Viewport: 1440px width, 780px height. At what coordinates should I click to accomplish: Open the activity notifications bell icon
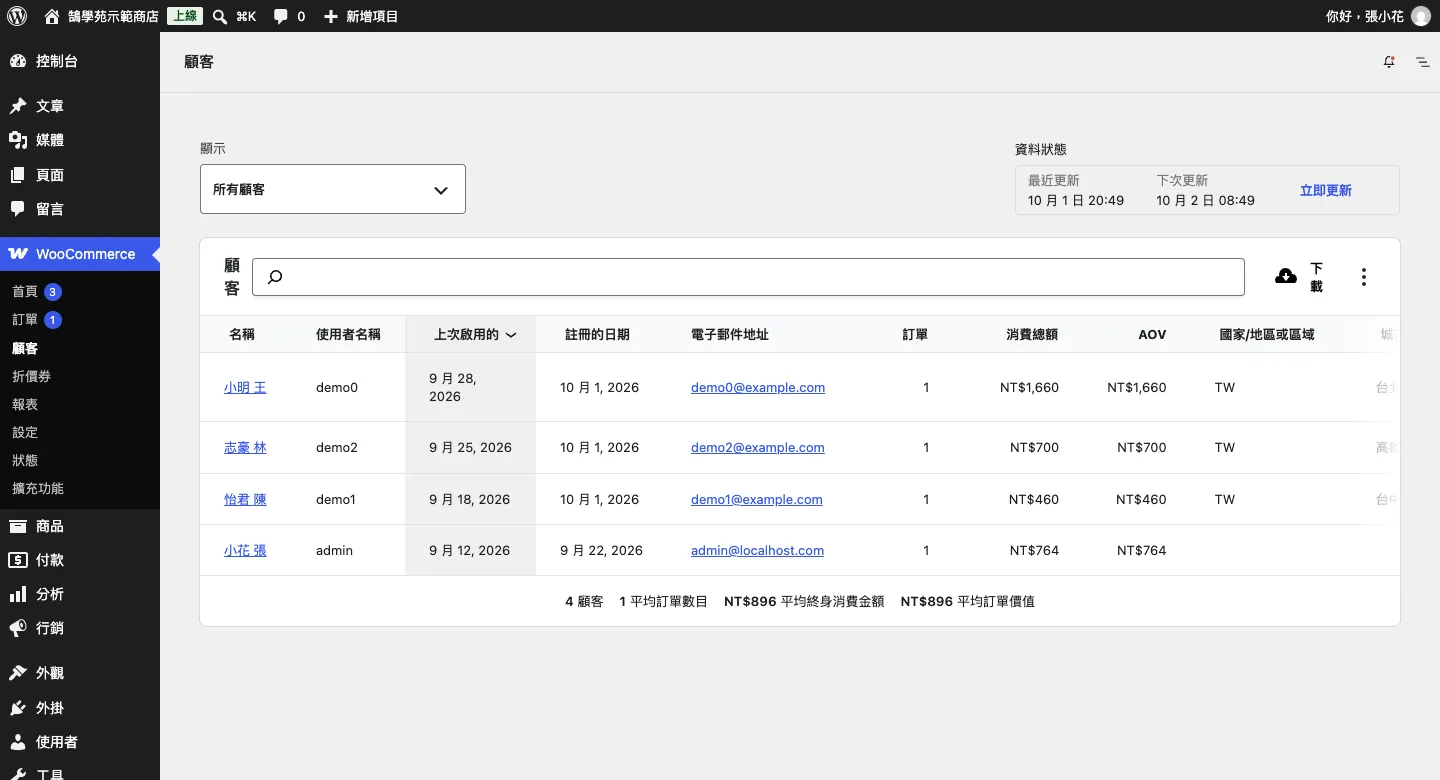point(1389,62)
